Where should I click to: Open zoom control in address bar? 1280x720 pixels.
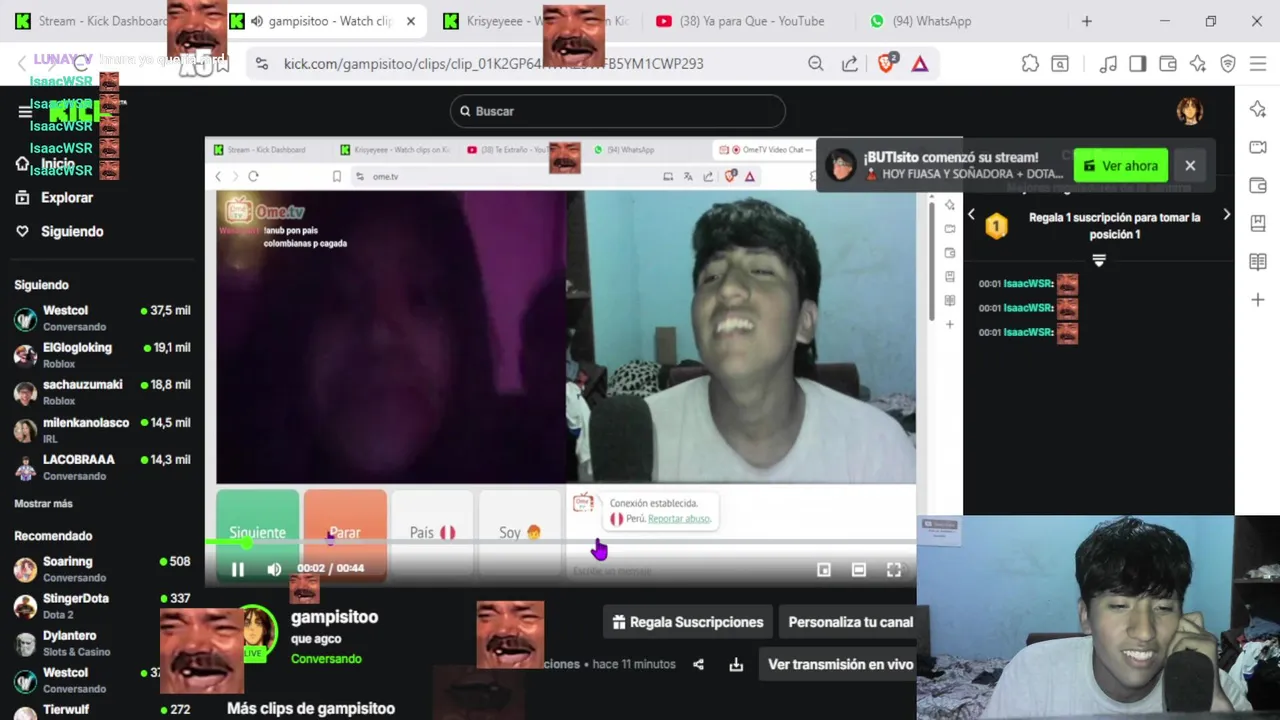(816, 64)
